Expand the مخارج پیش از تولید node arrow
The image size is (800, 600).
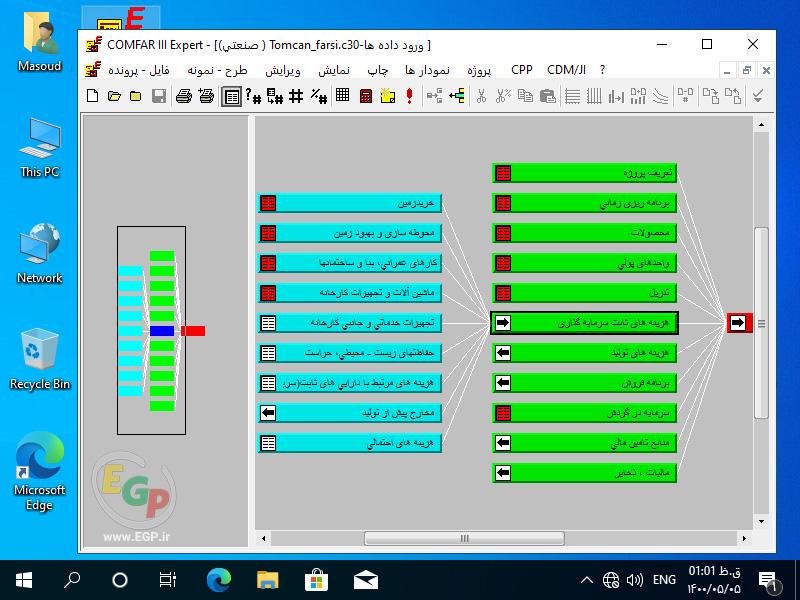pos(268,412)
